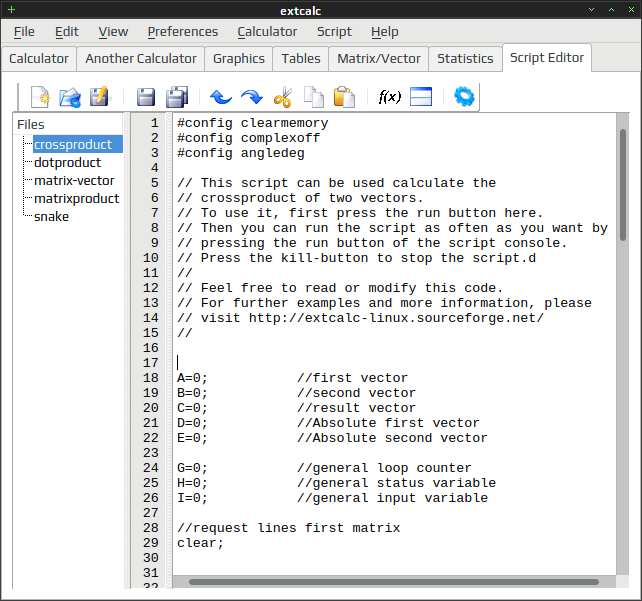Click the 'clear;' code line

(x=200, y=543)
